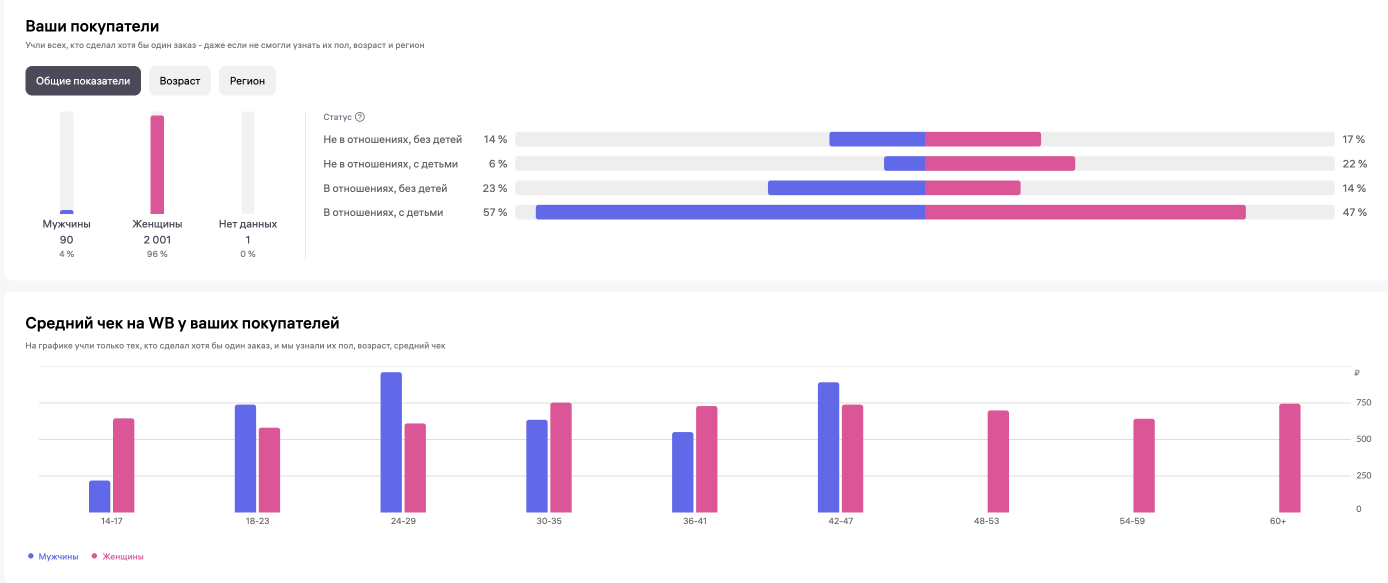The height and width of the screenshot is (583, 1388).
Task: Click the women's bar for ages 30-35
Action: (561, 457)
